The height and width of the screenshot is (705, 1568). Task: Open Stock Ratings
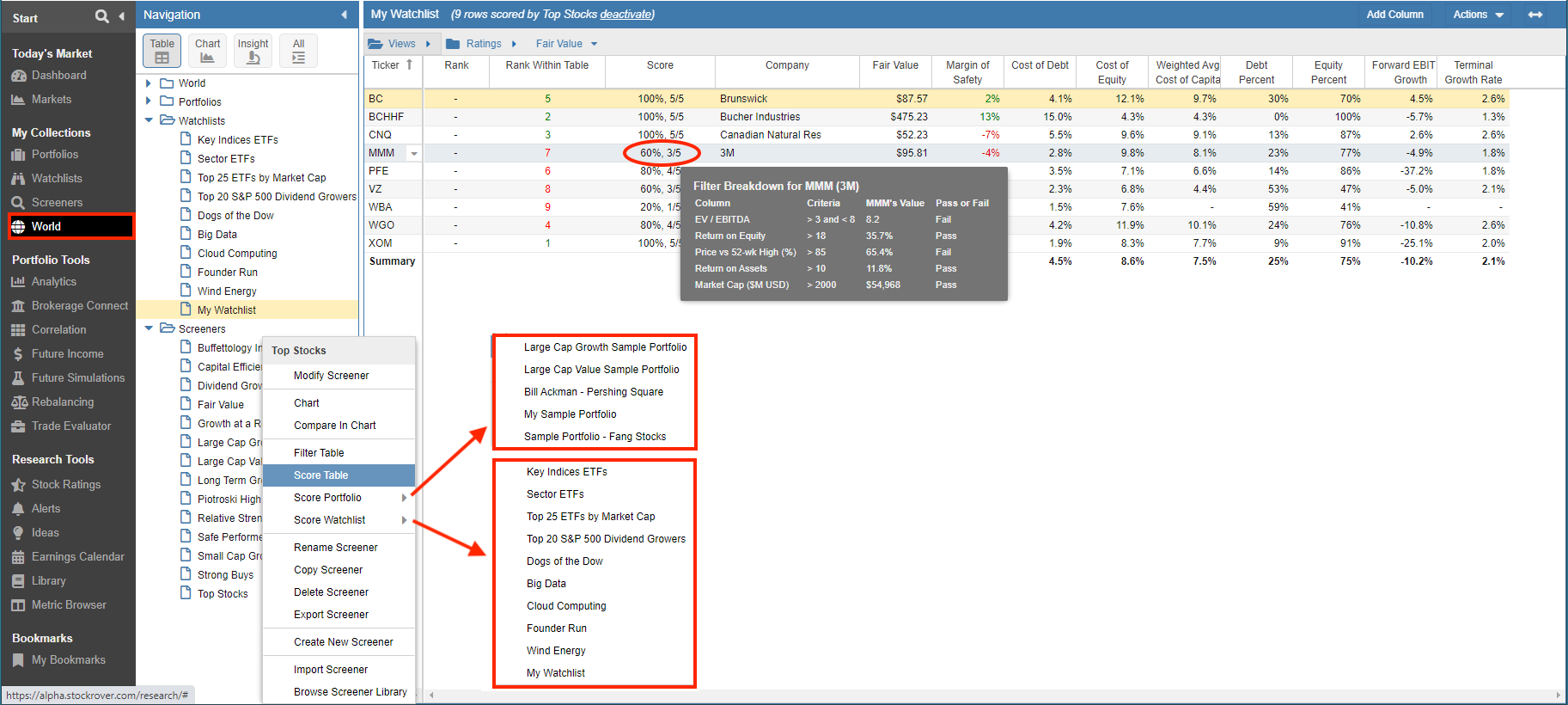(65, 485)
